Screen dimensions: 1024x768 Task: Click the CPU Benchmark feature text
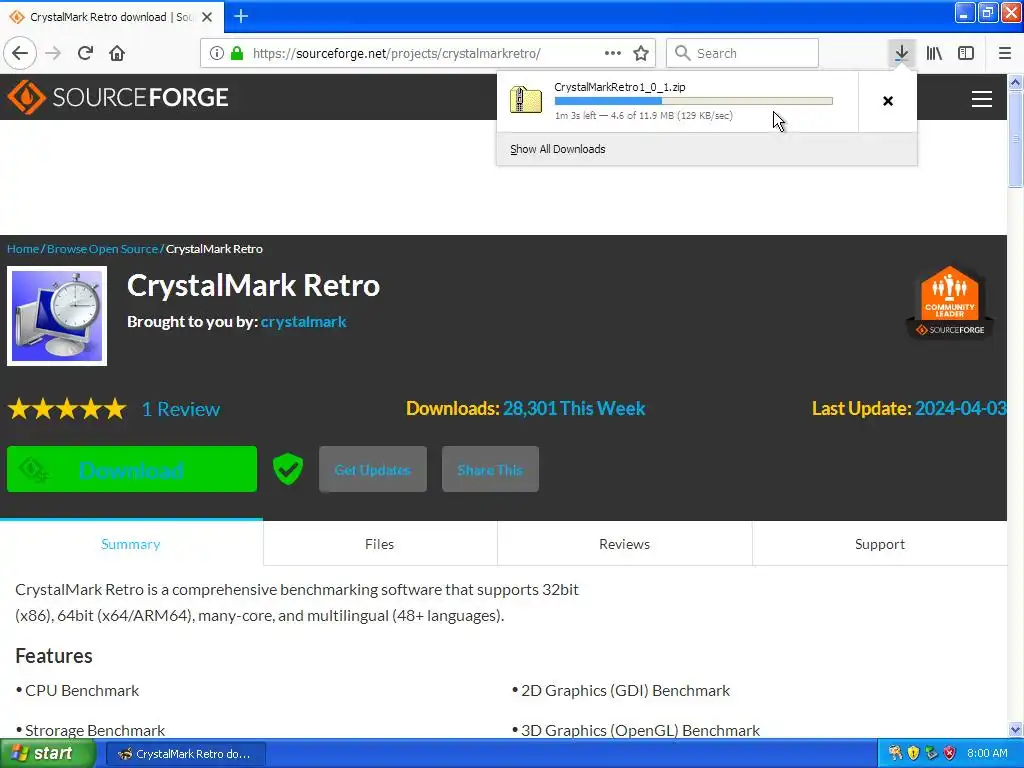[82, 690]
